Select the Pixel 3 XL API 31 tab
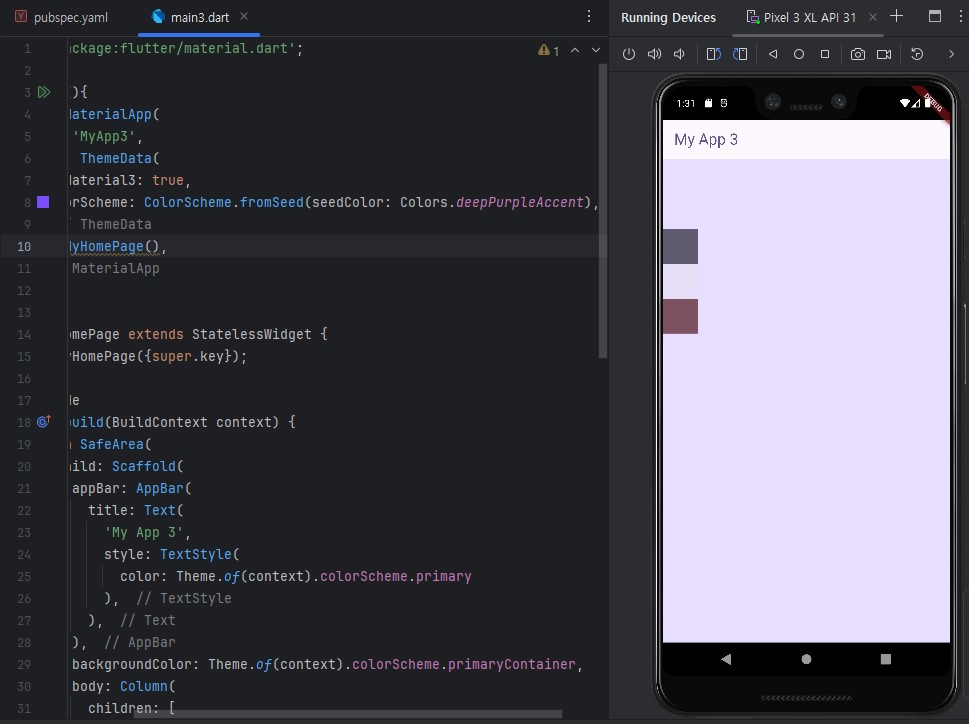Screen dimensions: 969x724 click(x=802, y=18)
